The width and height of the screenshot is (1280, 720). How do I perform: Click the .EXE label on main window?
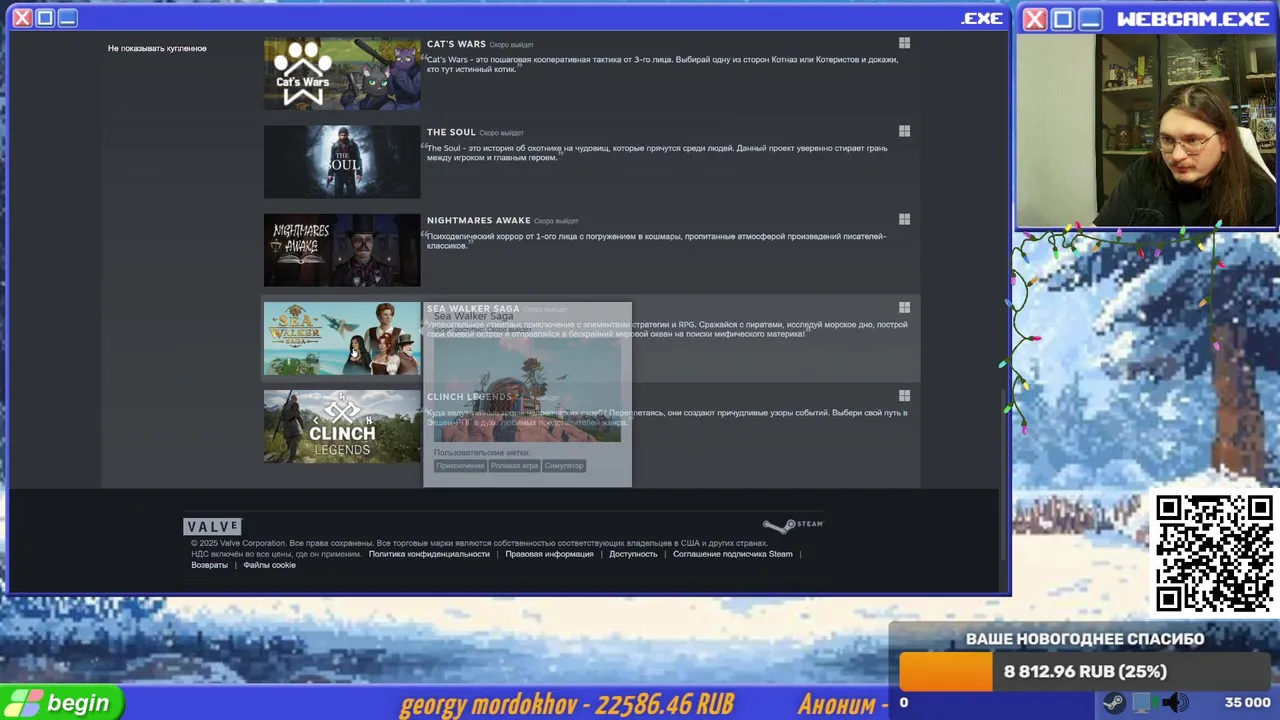coord(982,18)
